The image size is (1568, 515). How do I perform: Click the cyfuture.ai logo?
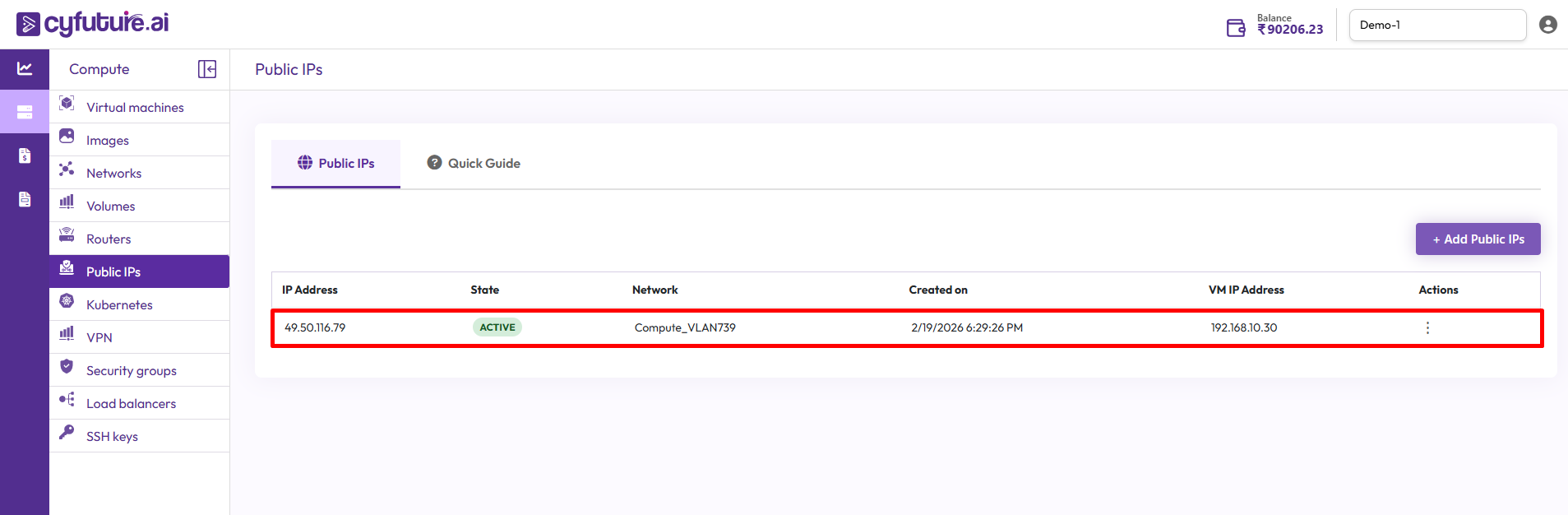92,24
